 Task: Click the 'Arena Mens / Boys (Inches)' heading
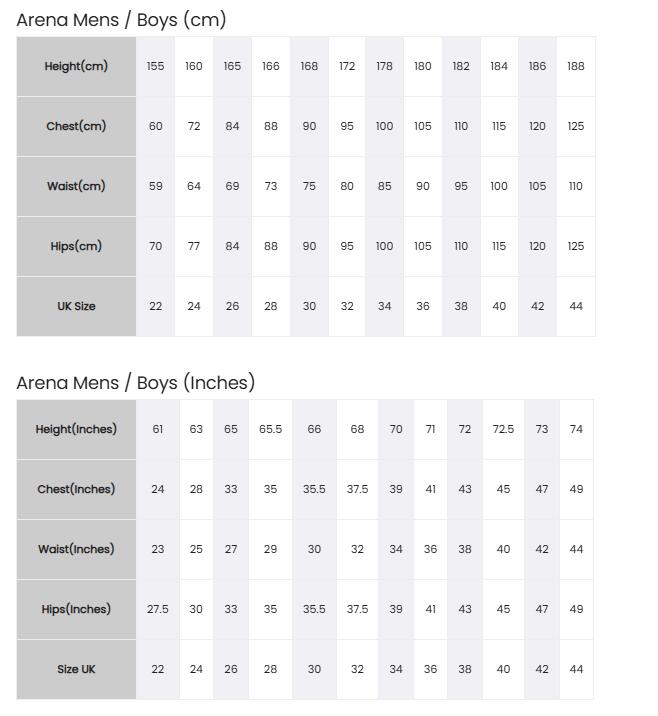(x=136, y=383)
